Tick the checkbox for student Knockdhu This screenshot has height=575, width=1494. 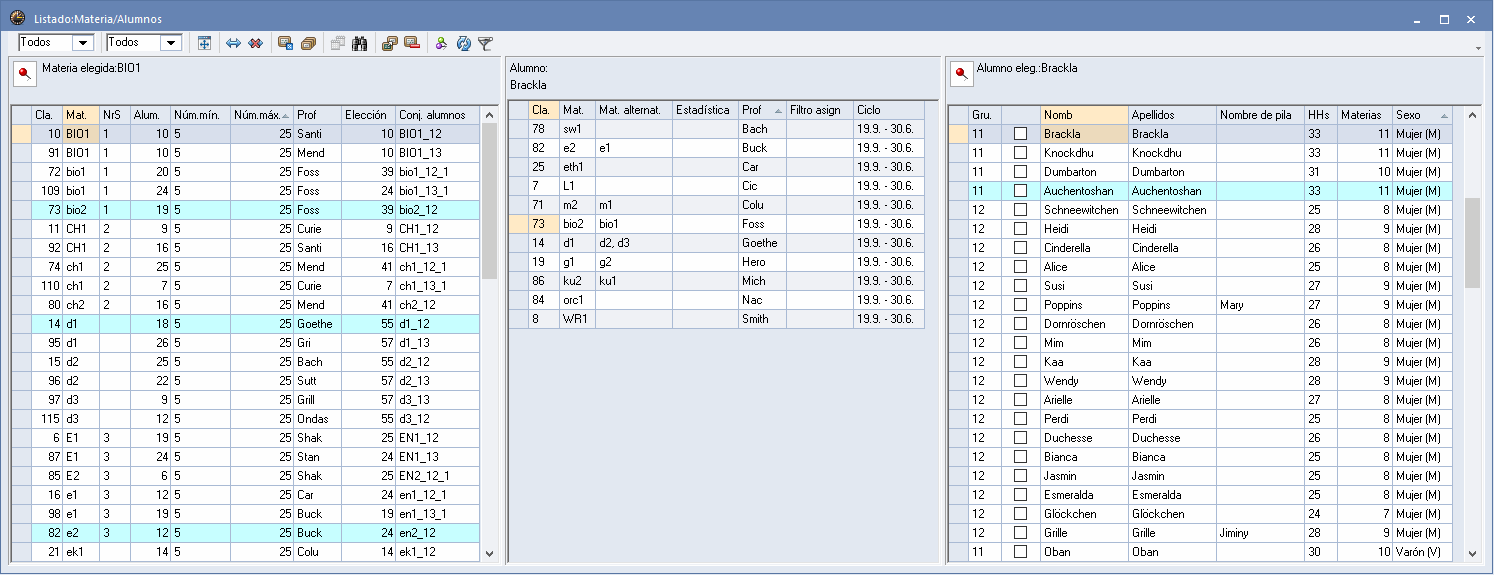pyautogui.click(x=1020, y=153)
